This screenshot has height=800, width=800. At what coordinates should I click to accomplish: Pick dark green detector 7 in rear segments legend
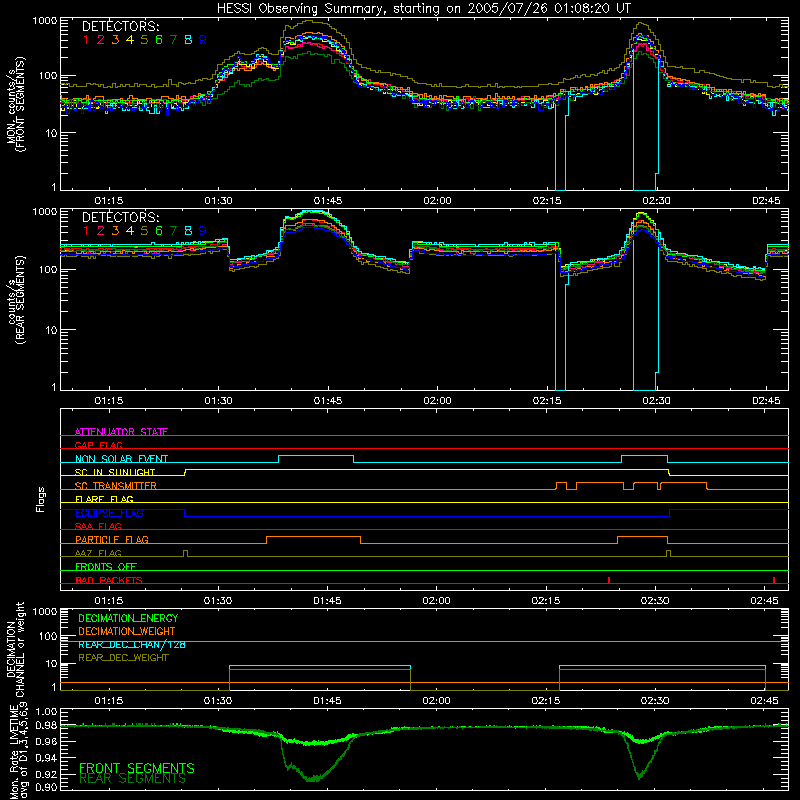173,231
